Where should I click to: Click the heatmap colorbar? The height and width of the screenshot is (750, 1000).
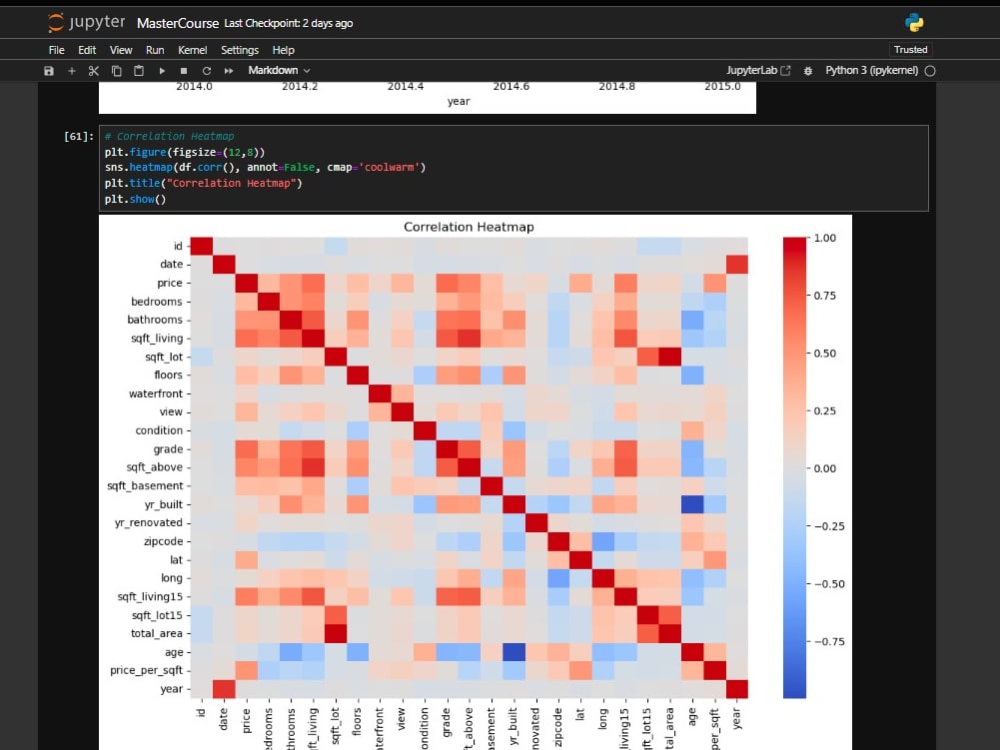tap(794, 467)
